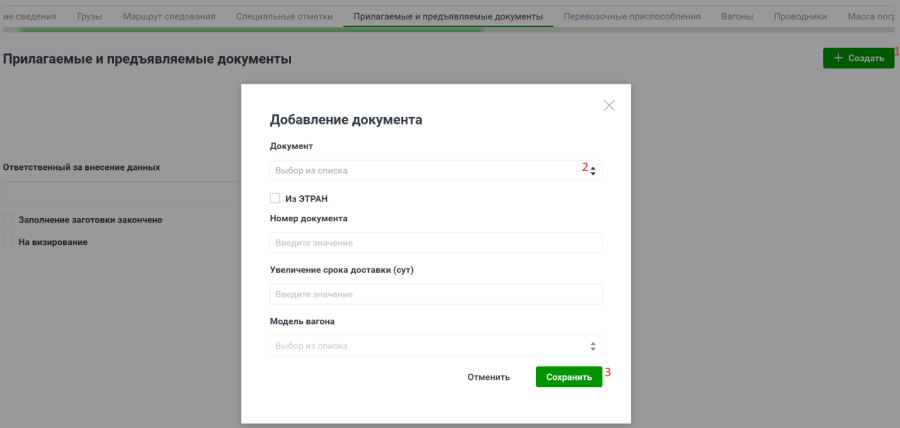Open the Модель вагона dropdown list

[436, 346]
